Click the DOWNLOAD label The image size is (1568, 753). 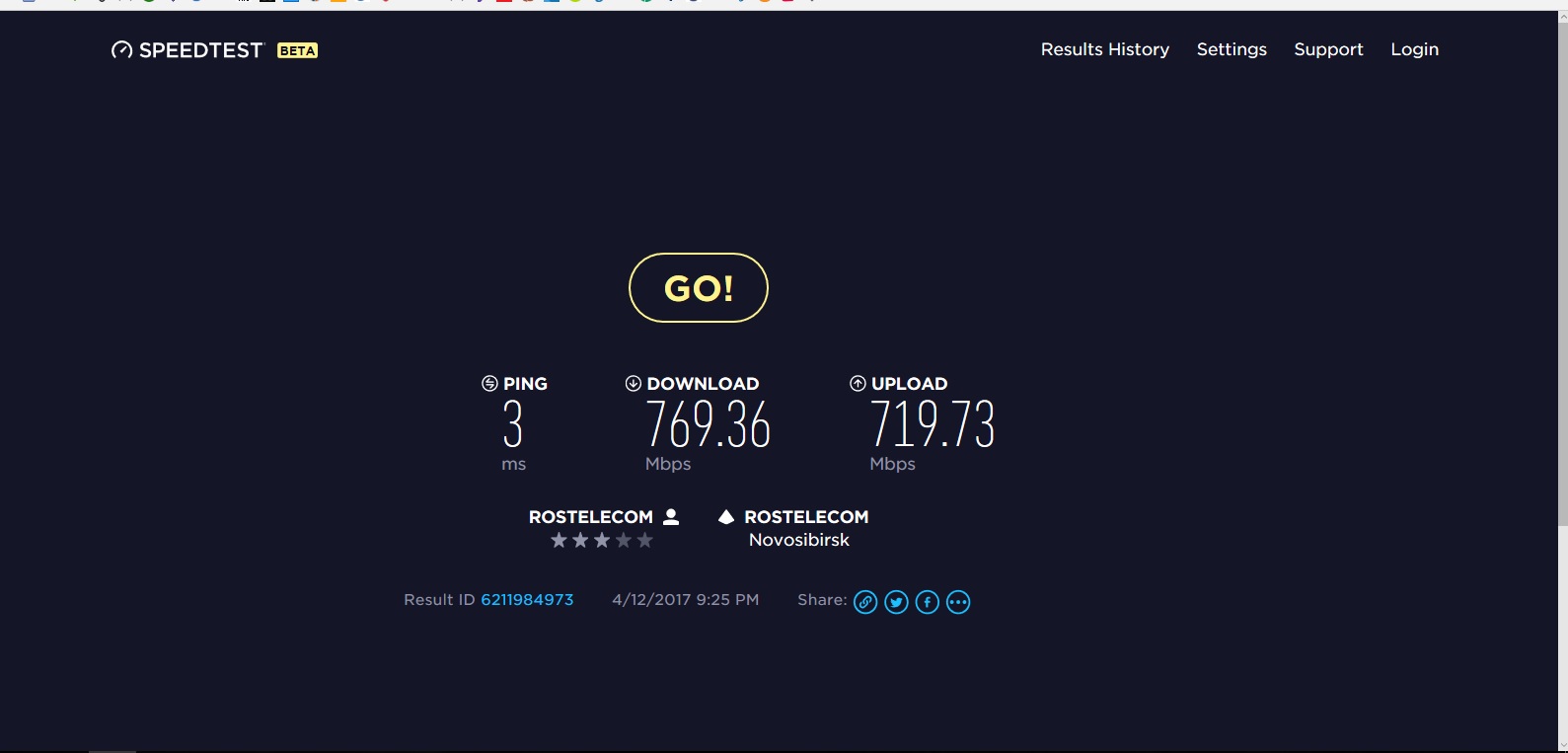703,384
